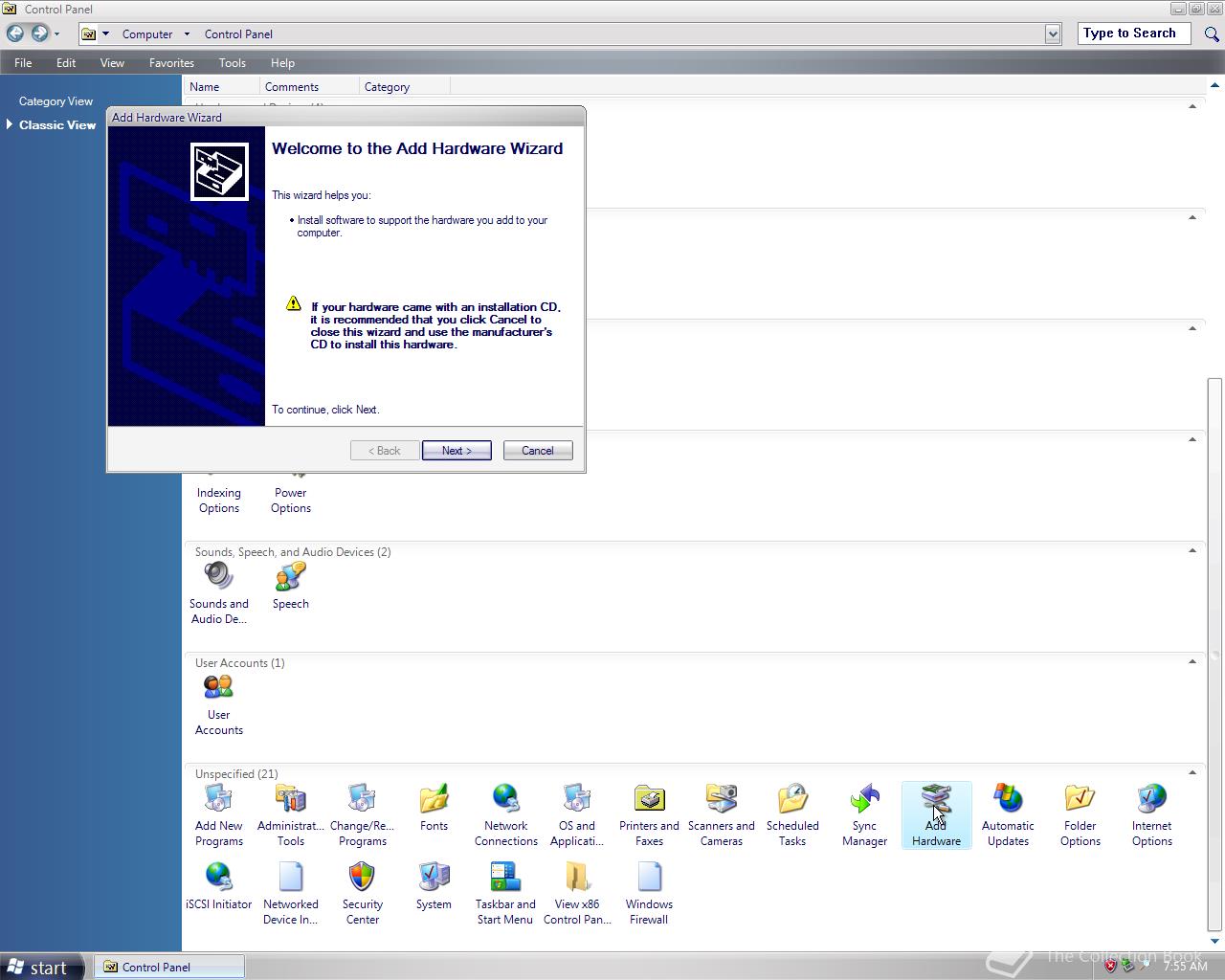
Task: Click the Type to Search field
Action: click(1134, 33)
